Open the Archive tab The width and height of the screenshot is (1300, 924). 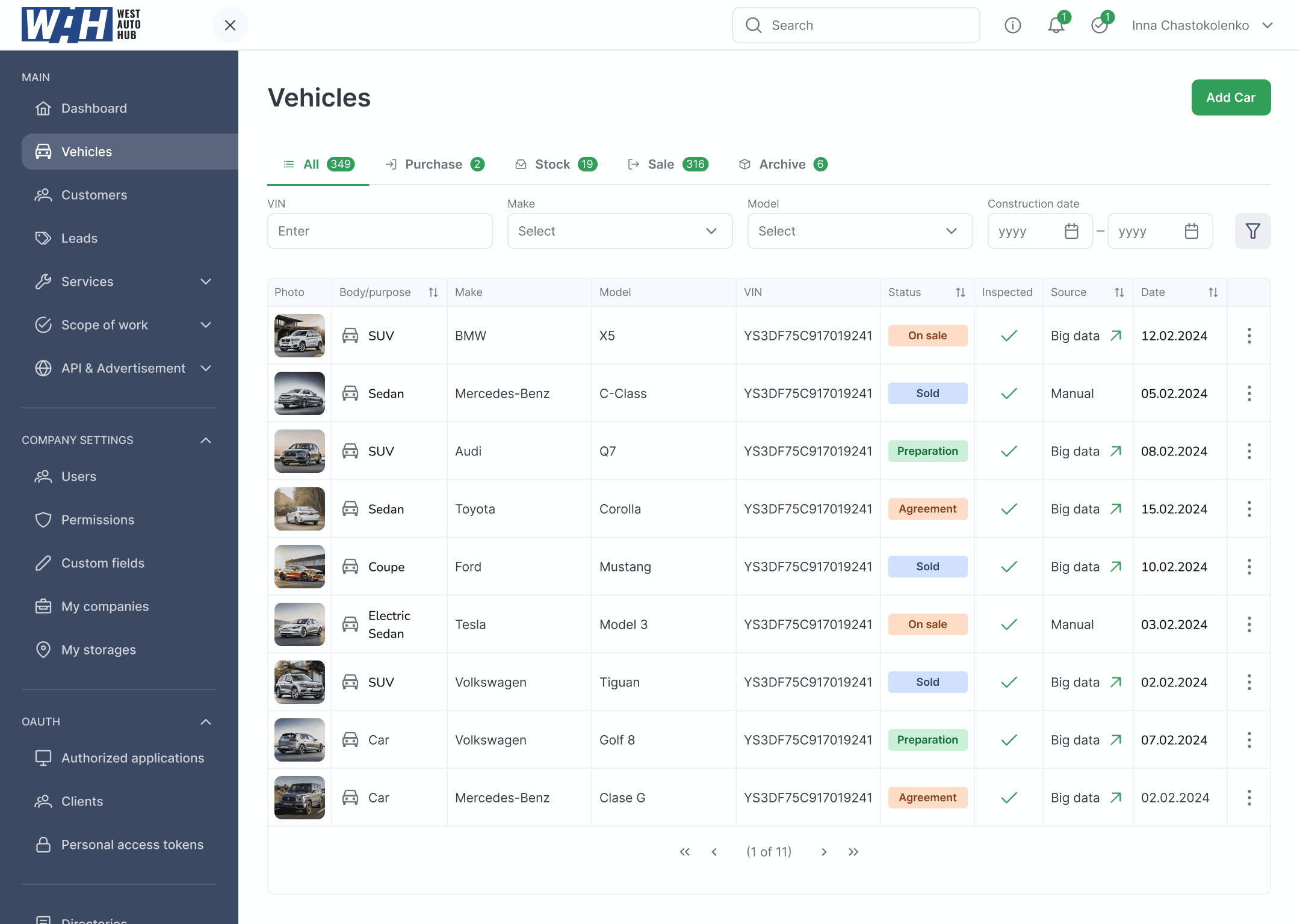[782, 164]
